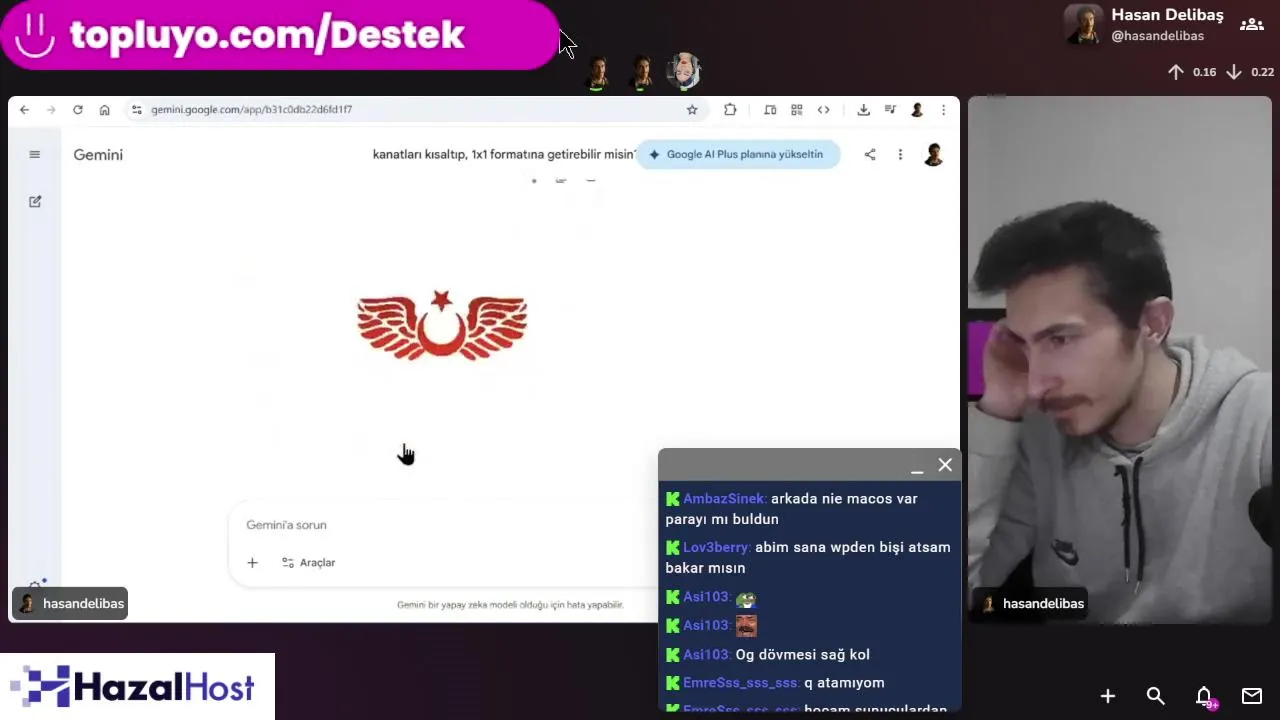This screenshot has height=720, width=1280.
Task: Close the chat overlay window
Action: [x=945, y=465]
